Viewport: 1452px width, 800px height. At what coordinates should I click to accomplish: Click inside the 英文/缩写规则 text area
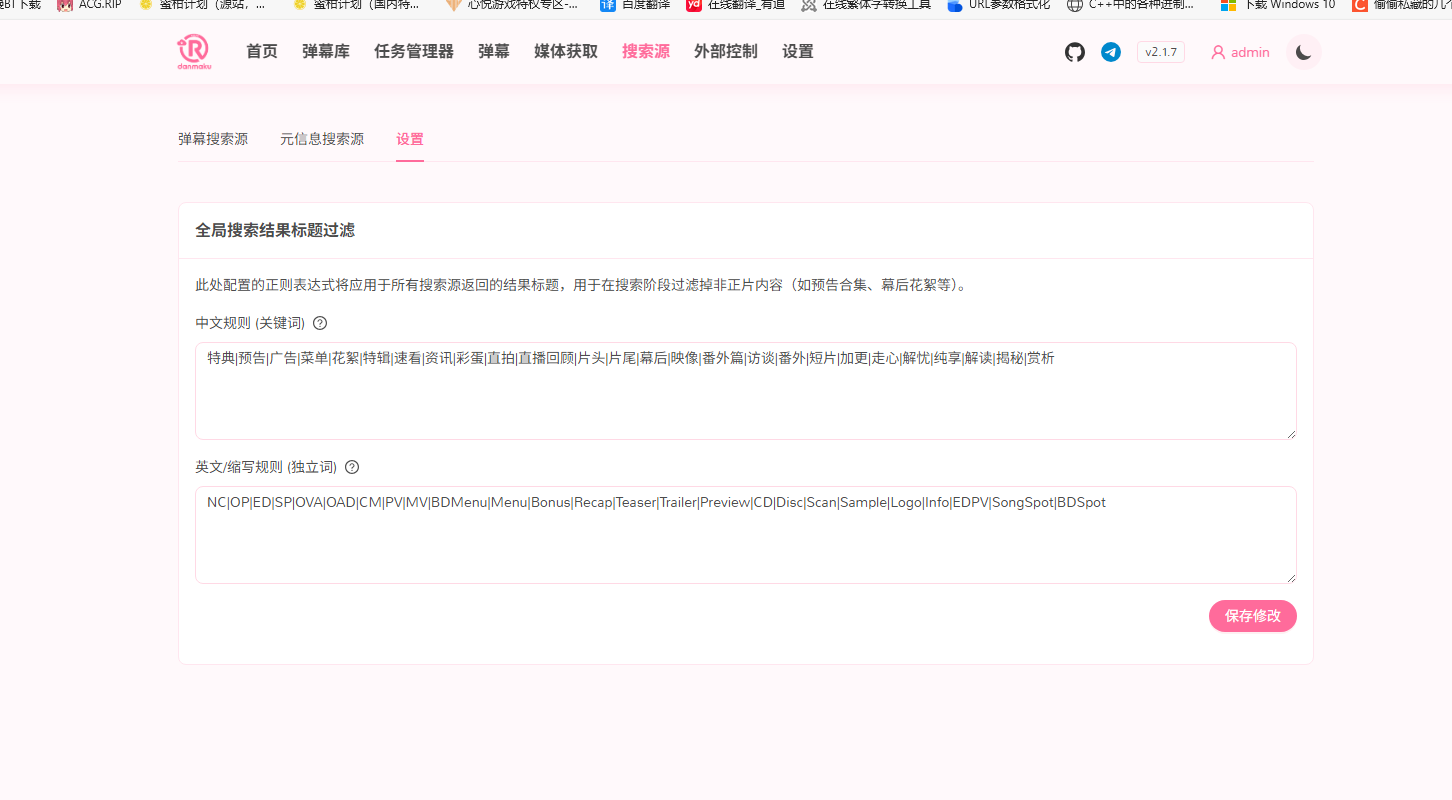745,535
